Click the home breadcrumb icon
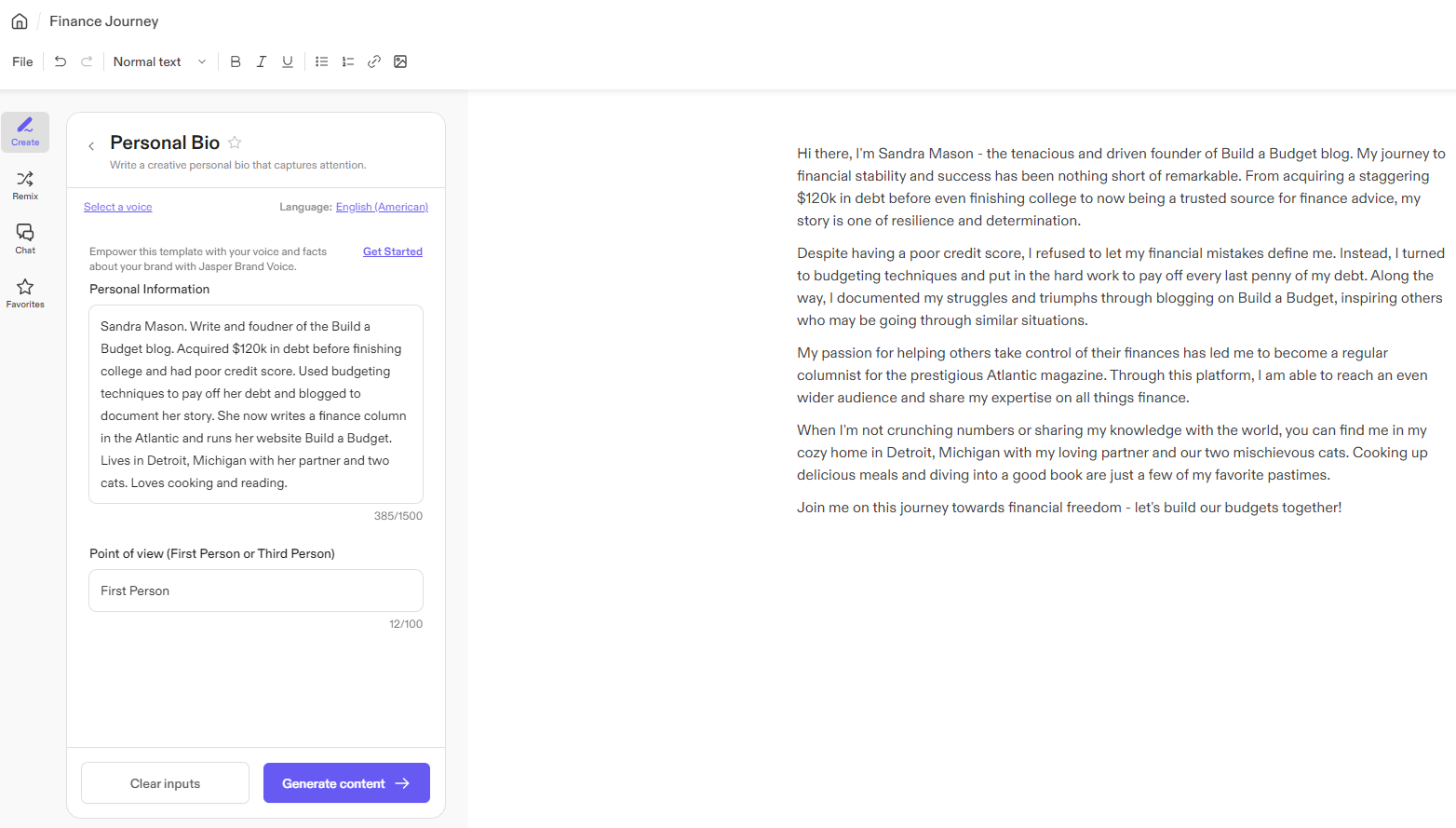The width and height of the screenshot is (1456, 828). pyautogui.click(x=19, y=20)
